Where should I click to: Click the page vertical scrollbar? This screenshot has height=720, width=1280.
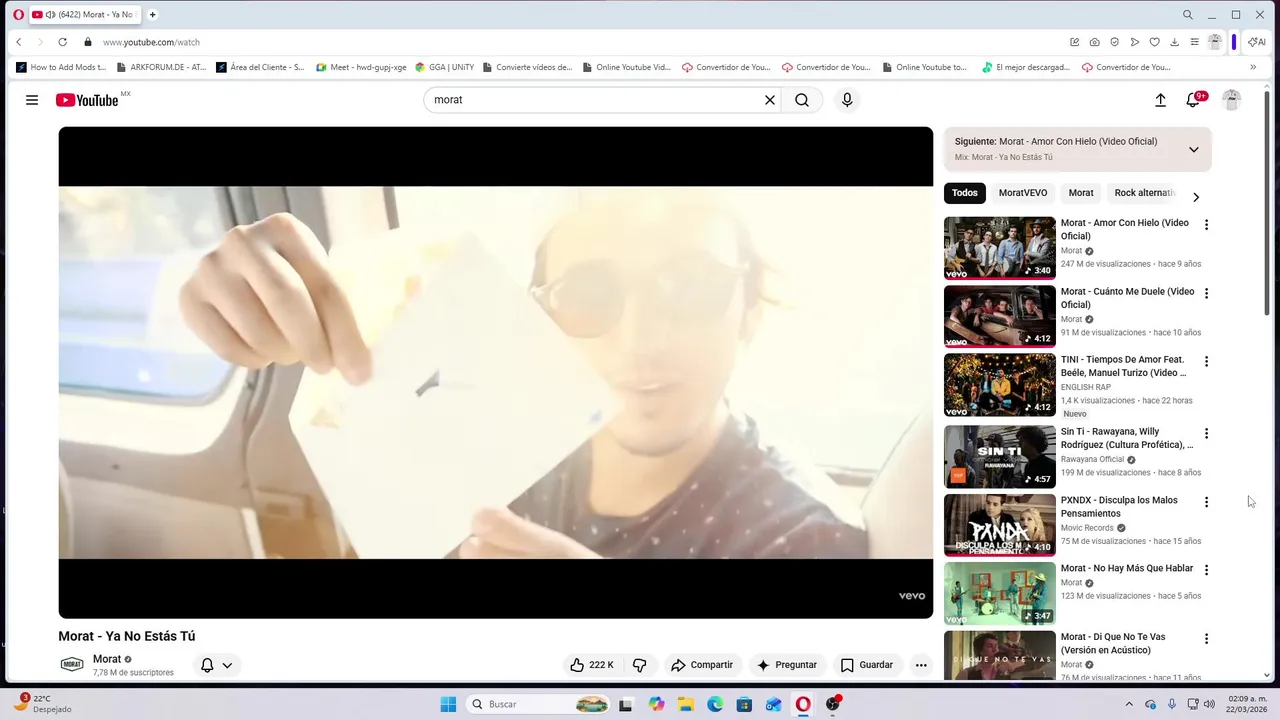1268,205
